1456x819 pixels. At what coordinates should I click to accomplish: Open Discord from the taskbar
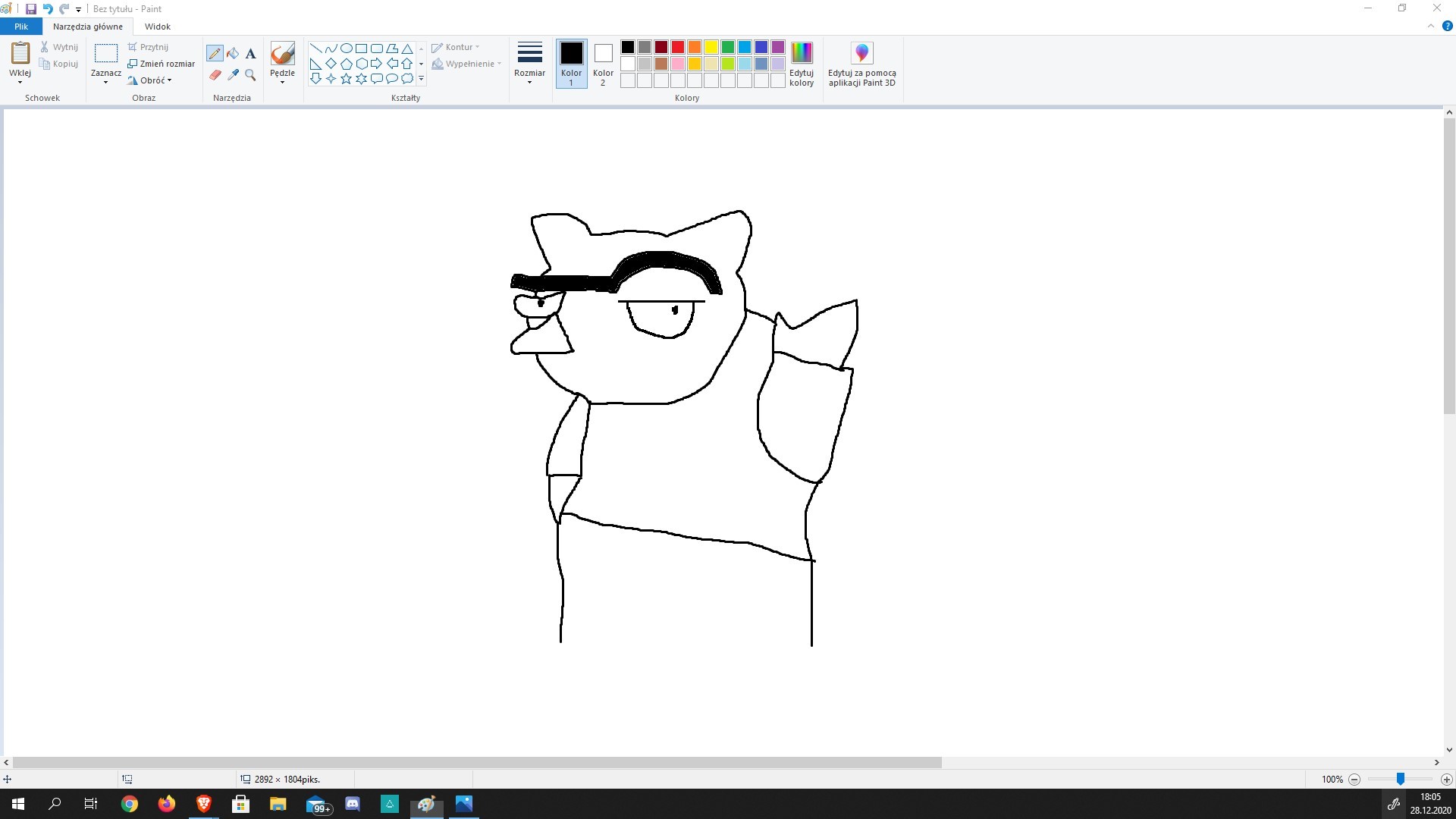point(353,804)
